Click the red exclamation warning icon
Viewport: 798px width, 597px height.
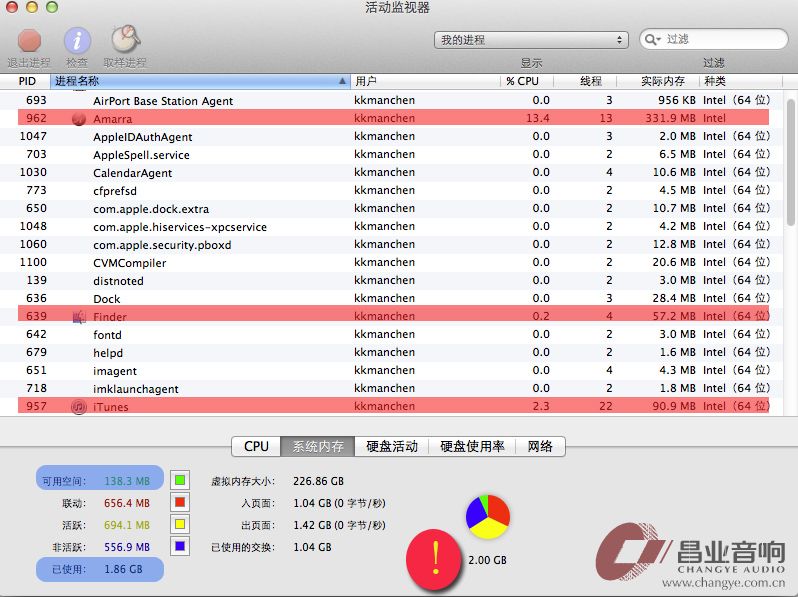434,559
